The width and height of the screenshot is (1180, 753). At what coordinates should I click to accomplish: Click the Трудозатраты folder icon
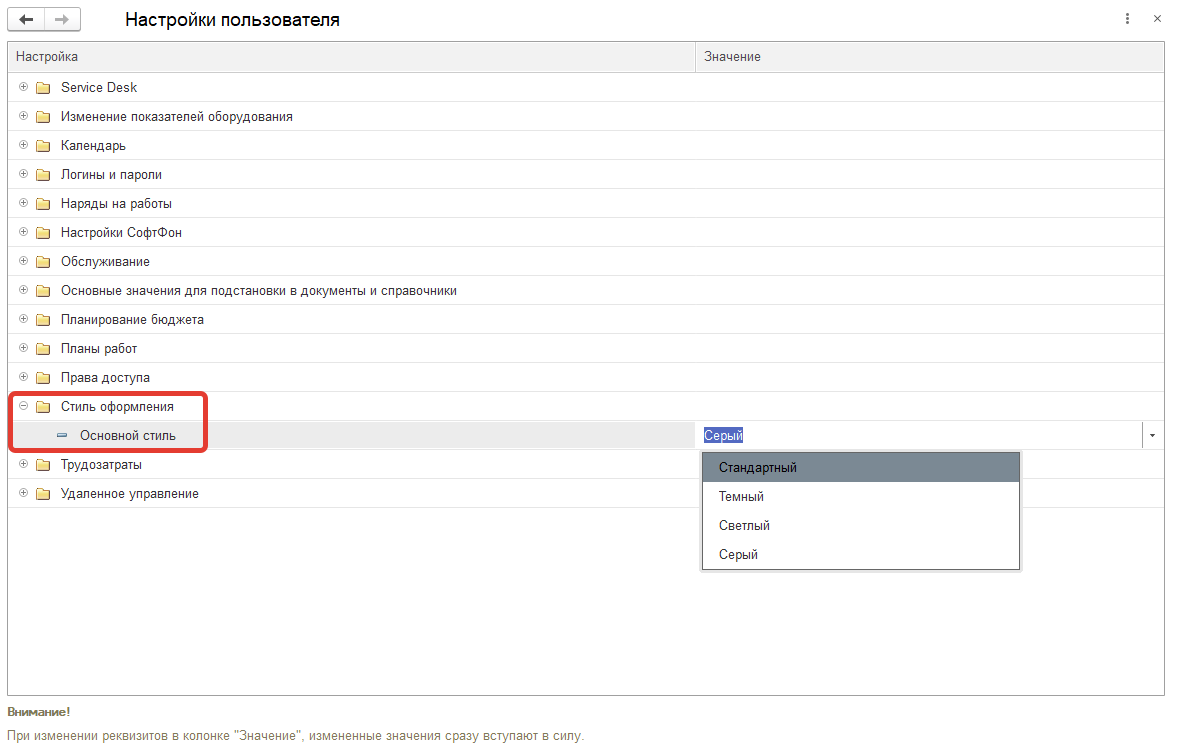tap(43, 465)
